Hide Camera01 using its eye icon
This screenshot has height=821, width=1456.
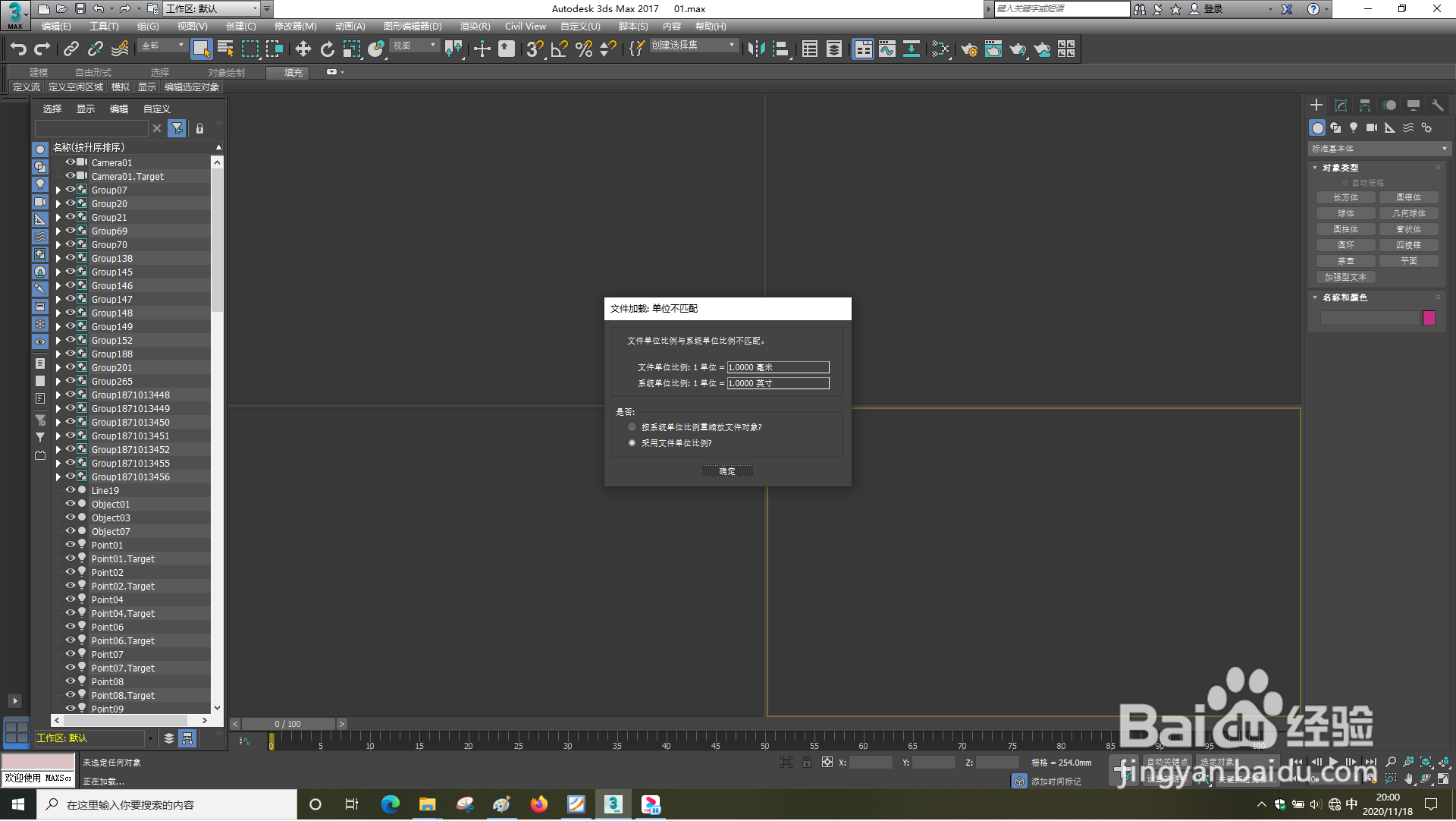70,162
